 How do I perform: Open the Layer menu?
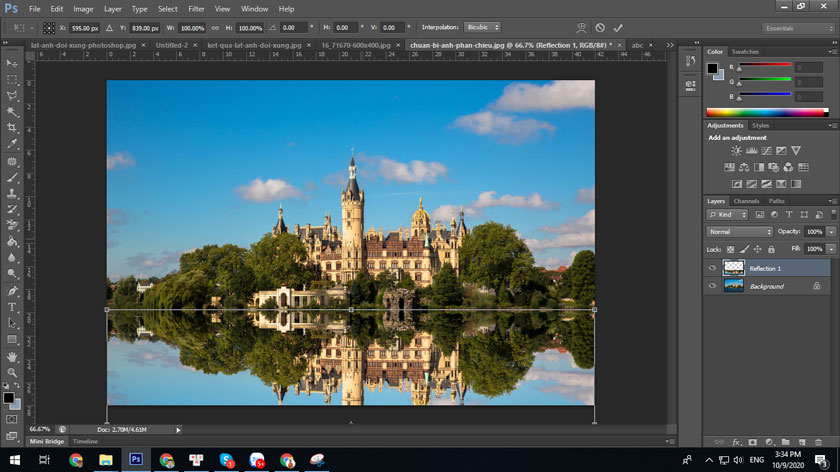(112, 9)
